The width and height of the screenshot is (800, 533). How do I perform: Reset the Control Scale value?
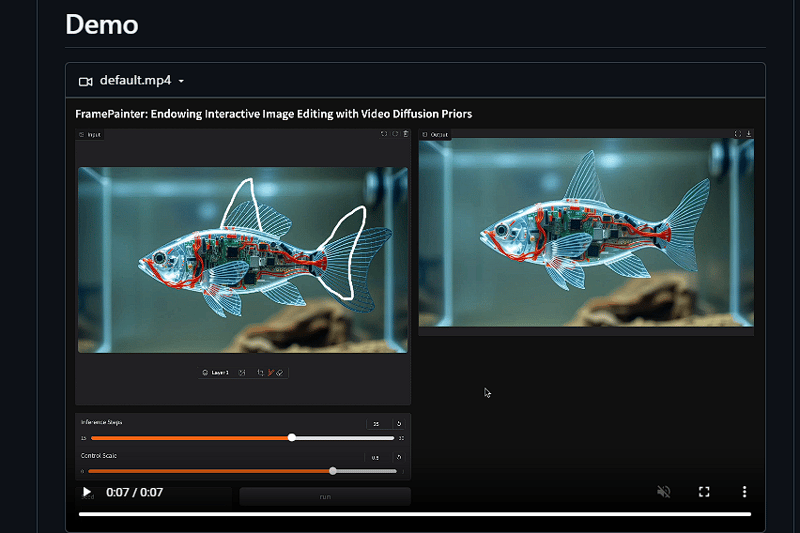pyautogui.click(x=399, y=458)
